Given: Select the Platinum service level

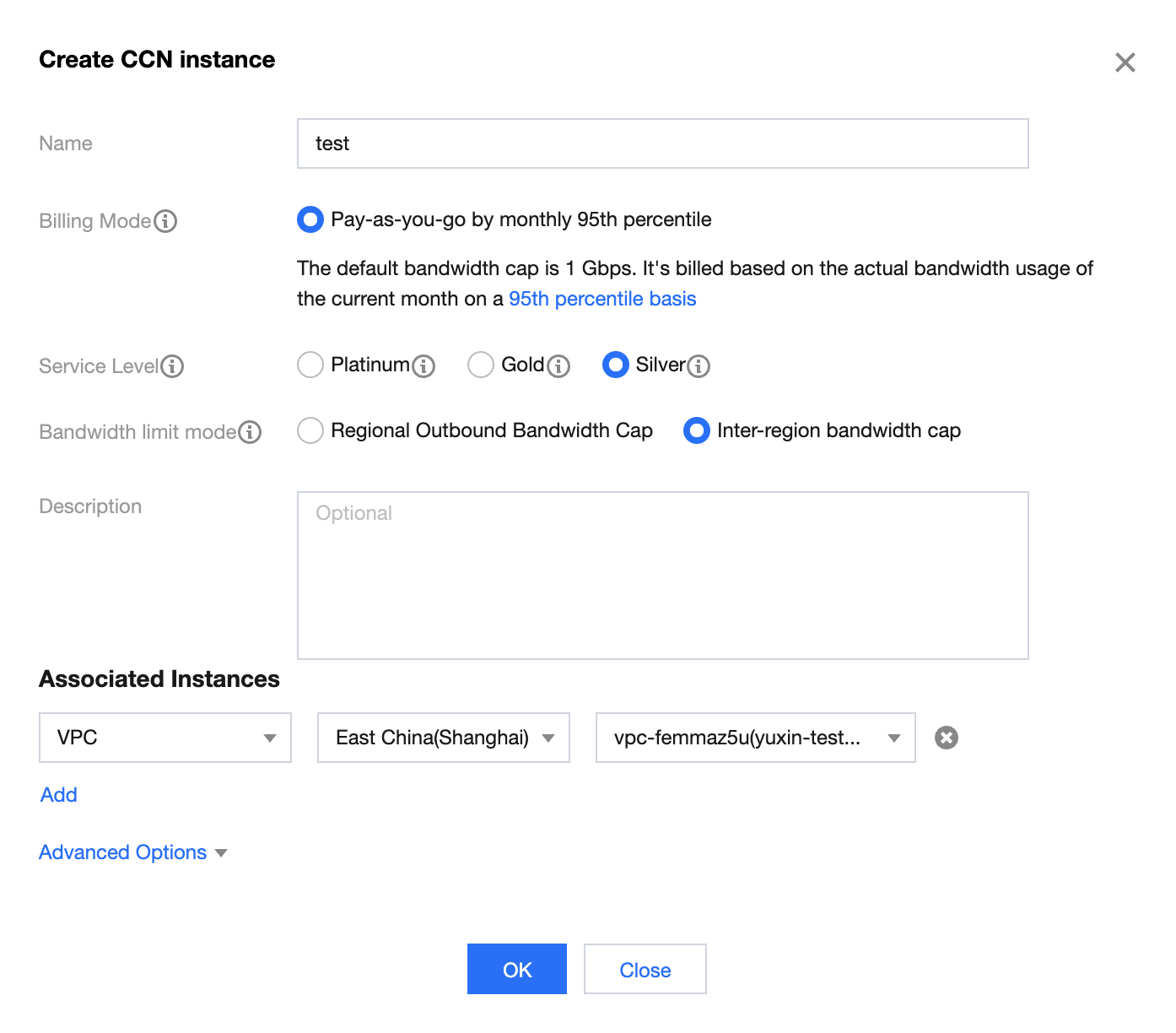Looking at the screenshot, I should (310, 365).
